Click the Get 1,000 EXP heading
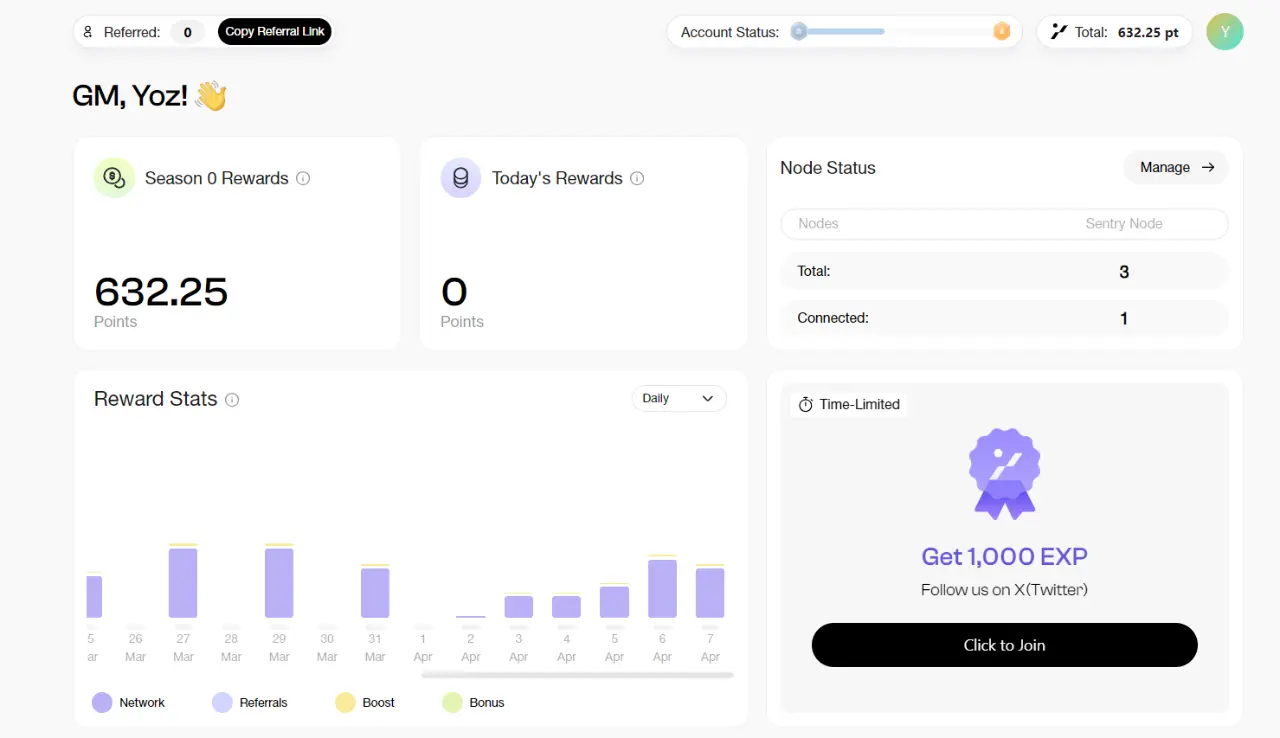This screenshot has height=738, width=1280. click(1004, 557)
